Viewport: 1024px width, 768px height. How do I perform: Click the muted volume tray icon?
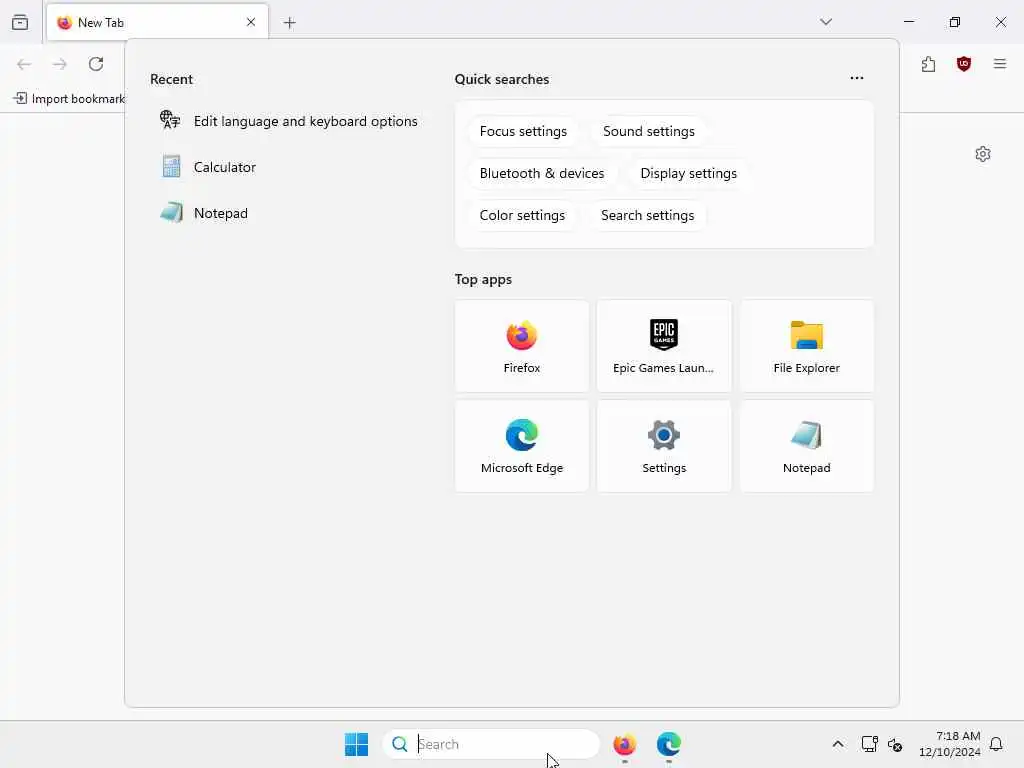click(x=895, y=744)
